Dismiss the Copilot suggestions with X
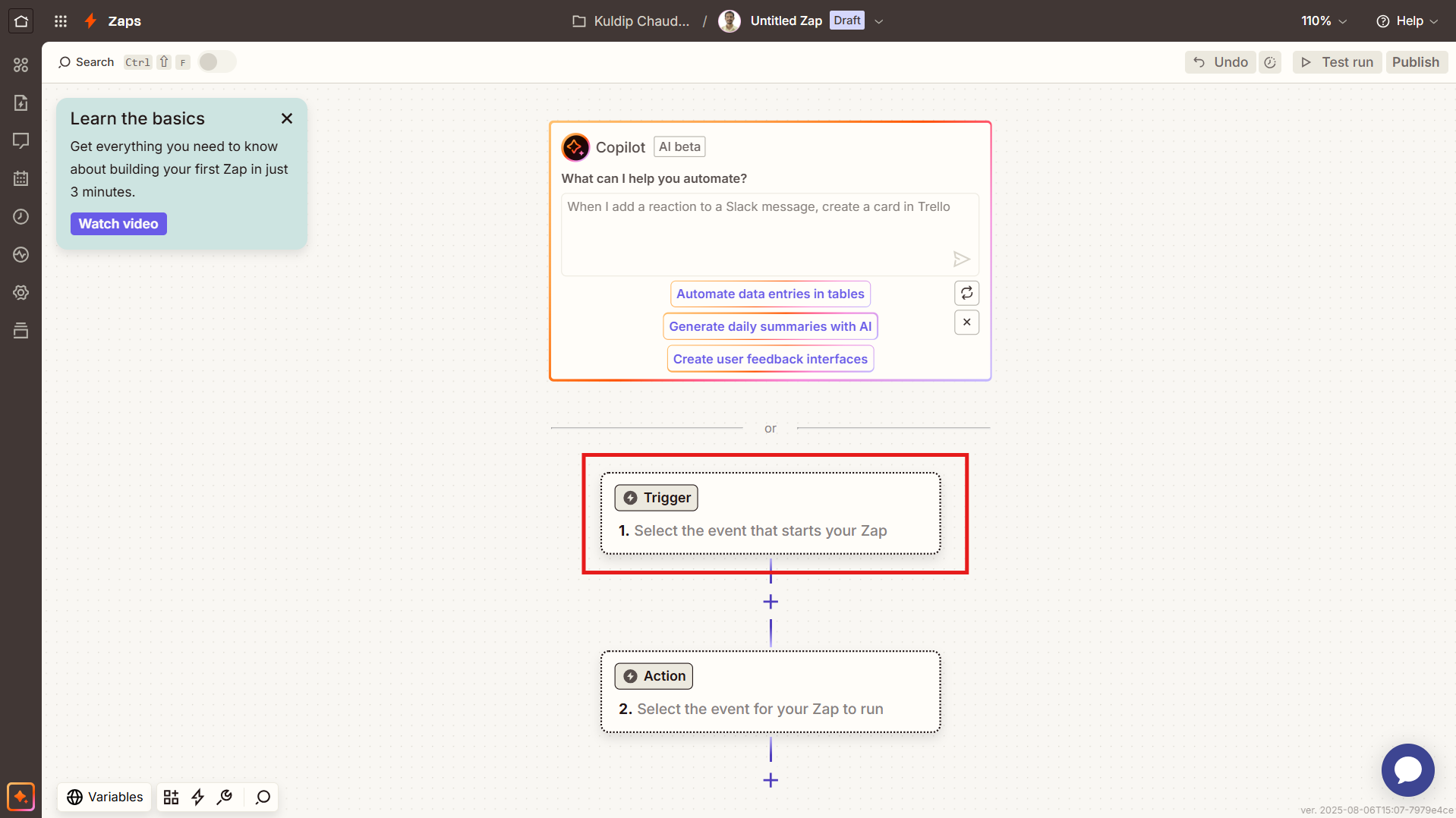Viewport: 1456px width, 818px height. [966, 322]
